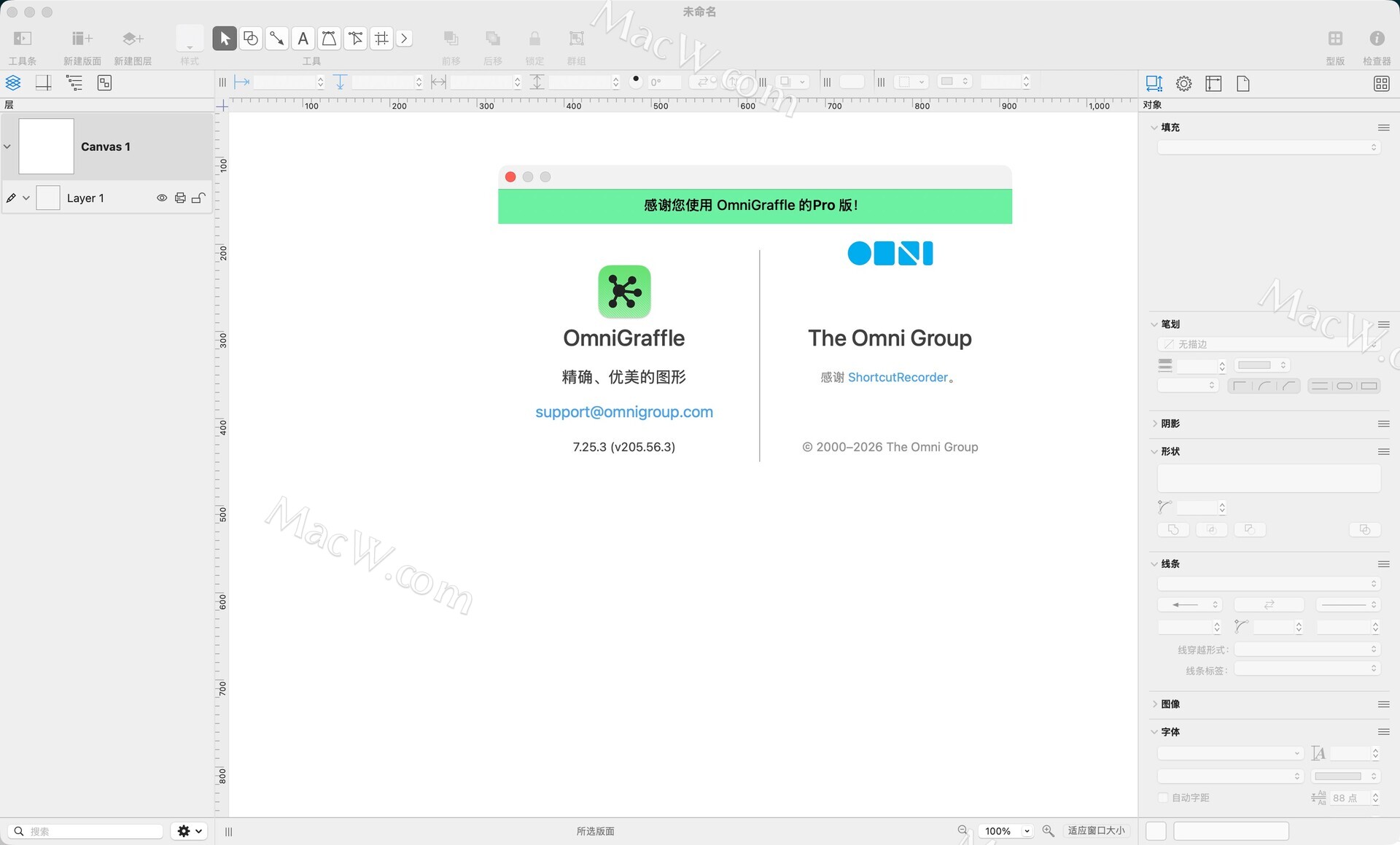This screenshot has height=845, width=1400.
Task: Open the 填充 section options menu
Action: click(1383, 128)
